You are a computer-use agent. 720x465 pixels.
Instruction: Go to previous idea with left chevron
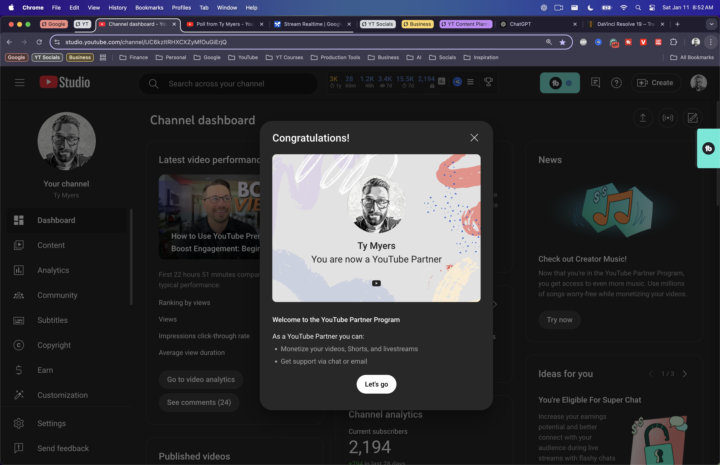coord(651,374)
